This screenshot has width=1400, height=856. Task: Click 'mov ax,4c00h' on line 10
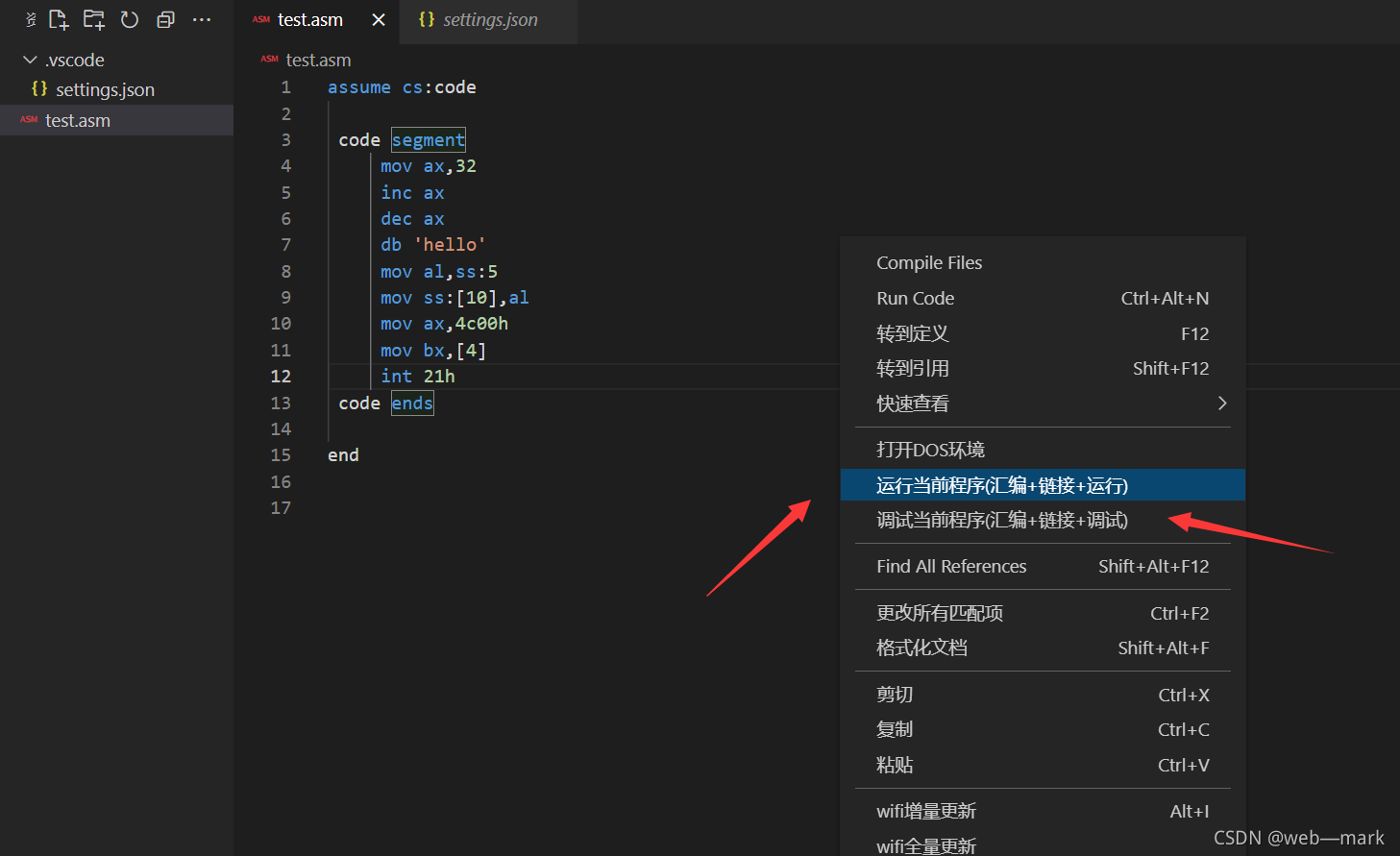click(444, 324)
